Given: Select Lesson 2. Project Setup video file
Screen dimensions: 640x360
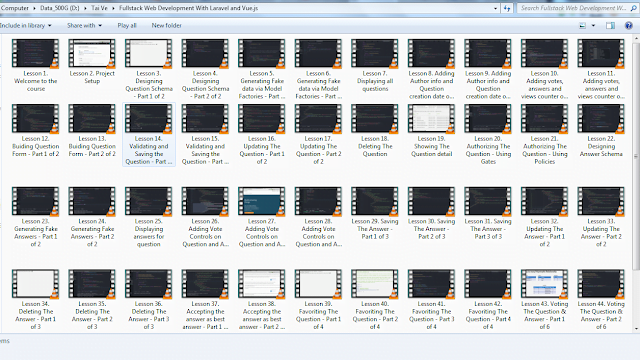Looking at the screenshot, I should (x=92, y=61).
